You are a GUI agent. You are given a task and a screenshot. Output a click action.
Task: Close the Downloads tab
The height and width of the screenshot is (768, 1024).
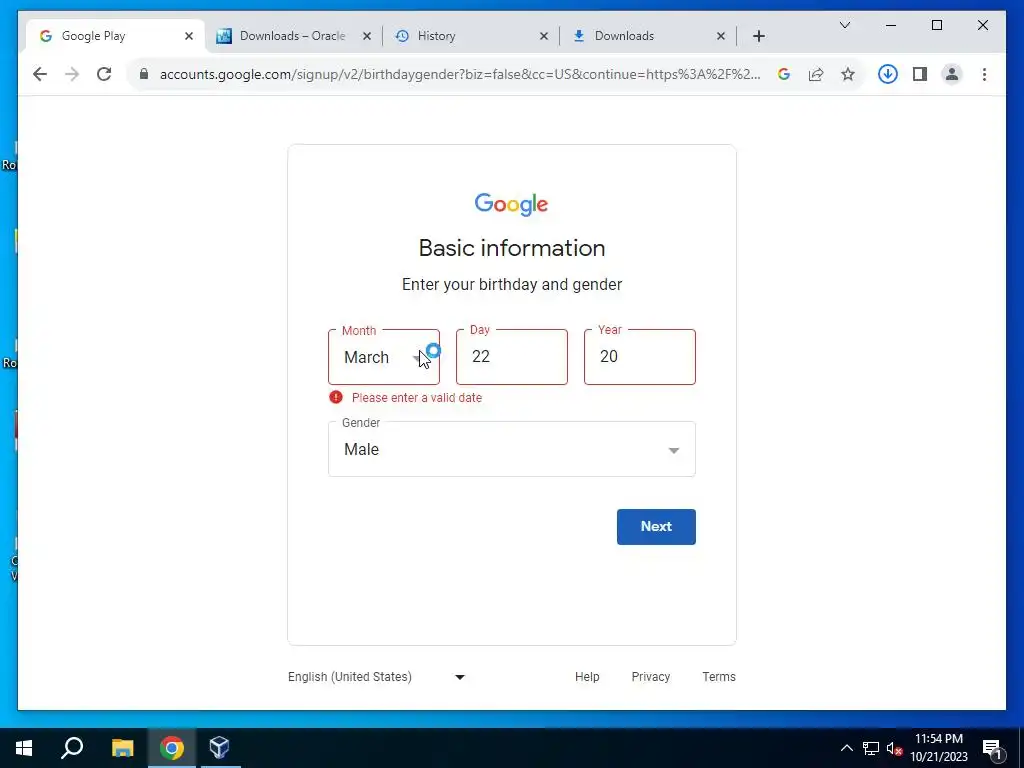coord(721,36)
